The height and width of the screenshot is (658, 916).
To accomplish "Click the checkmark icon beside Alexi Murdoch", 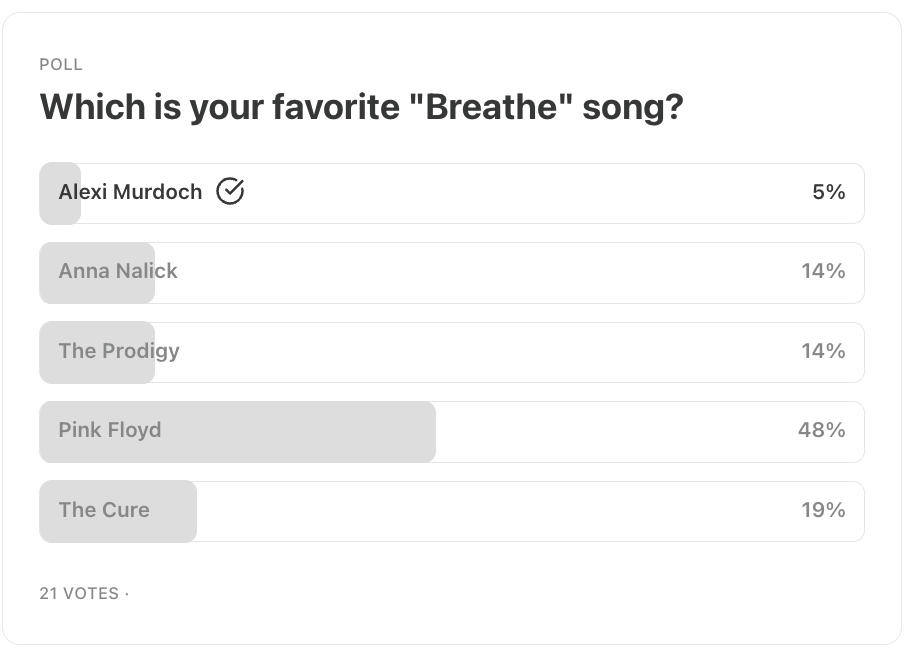I will [230, 191].
